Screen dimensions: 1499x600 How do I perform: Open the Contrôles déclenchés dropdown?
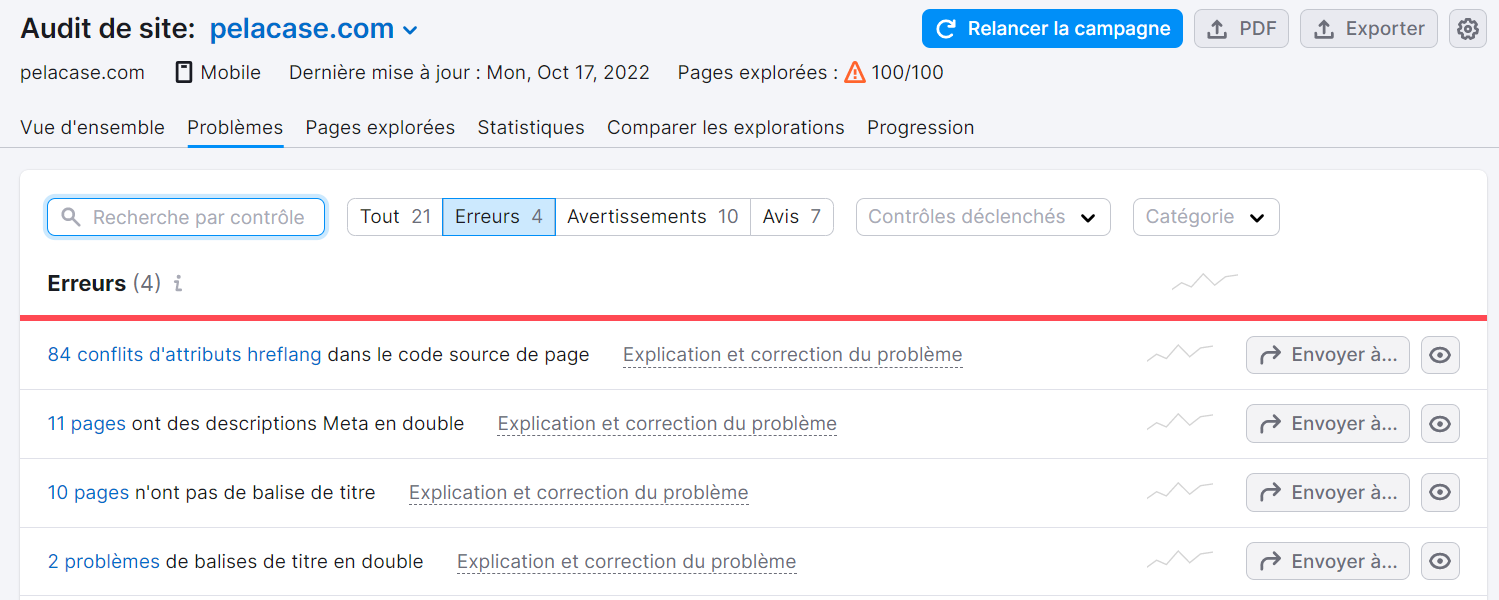pyautogui.click(x=981, y=216)
